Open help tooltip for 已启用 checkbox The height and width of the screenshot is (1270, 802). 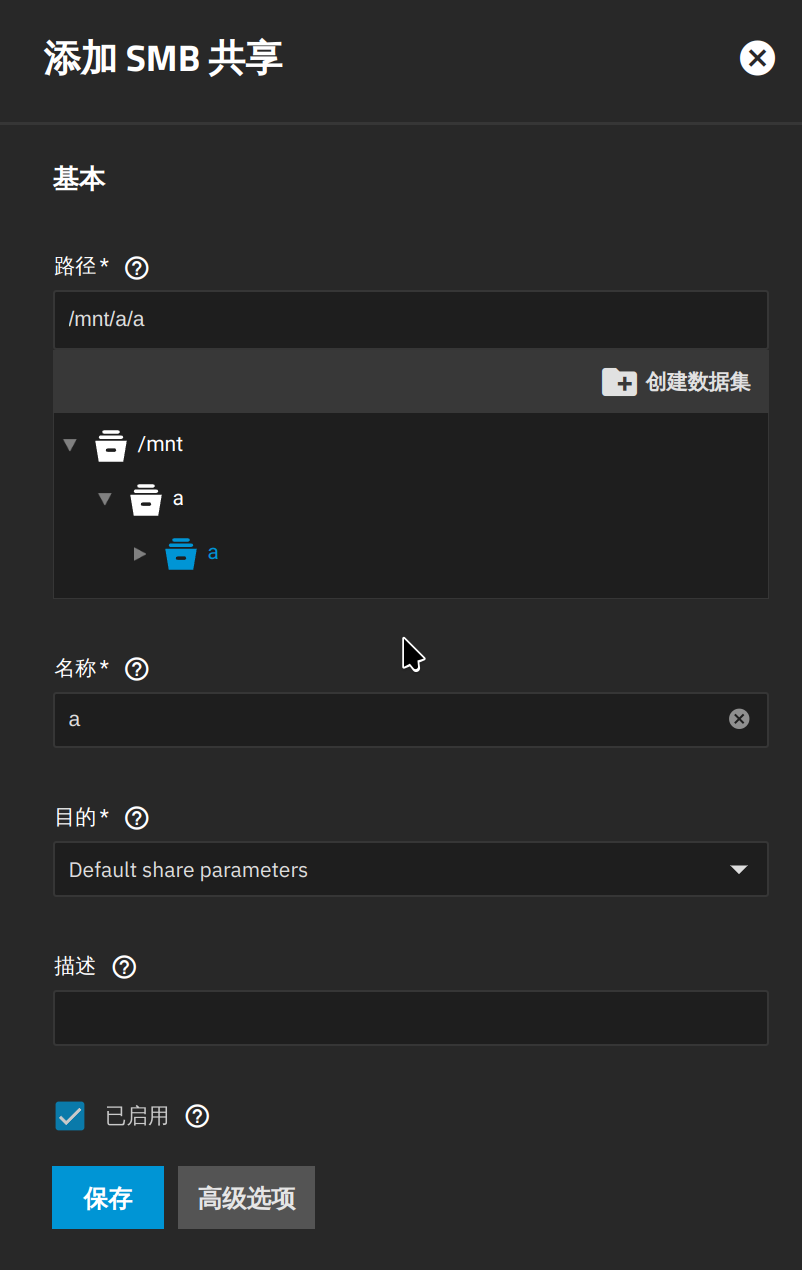coord(198,1116)
